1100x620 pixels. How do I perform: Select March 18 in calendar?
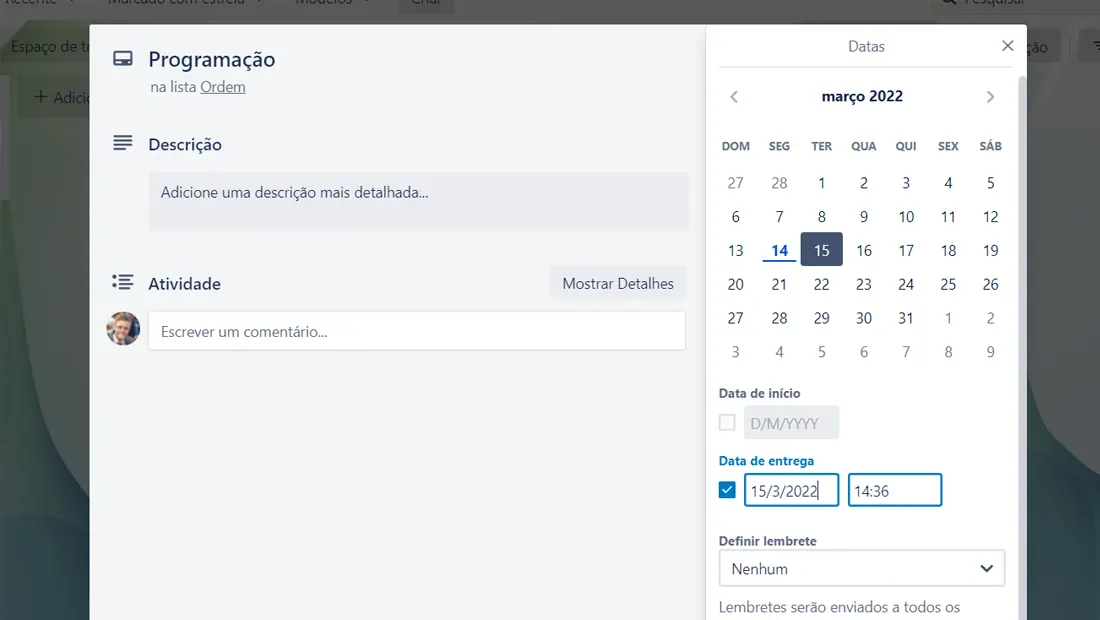(x=948, y=250)
